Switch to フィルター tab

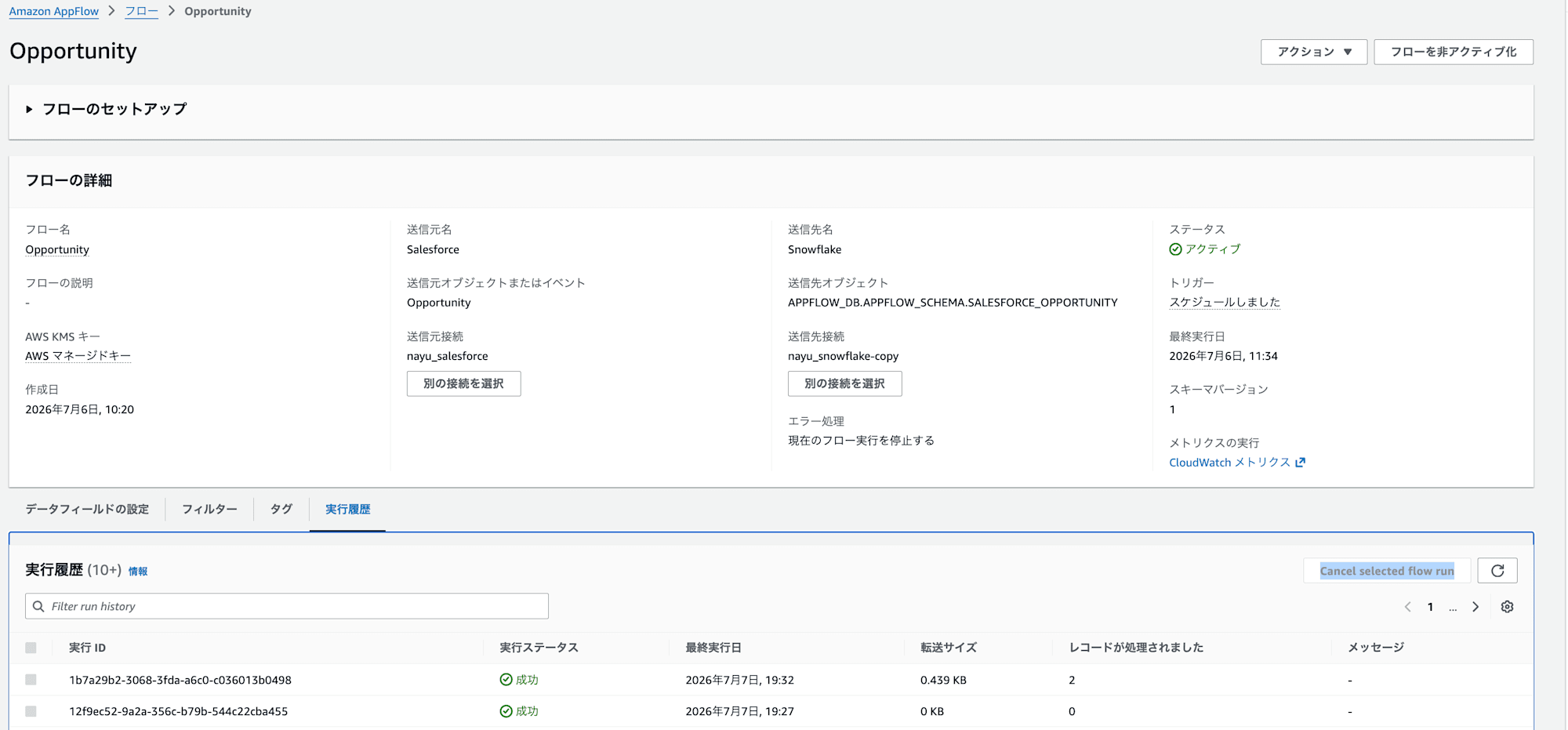click(209, 509)
